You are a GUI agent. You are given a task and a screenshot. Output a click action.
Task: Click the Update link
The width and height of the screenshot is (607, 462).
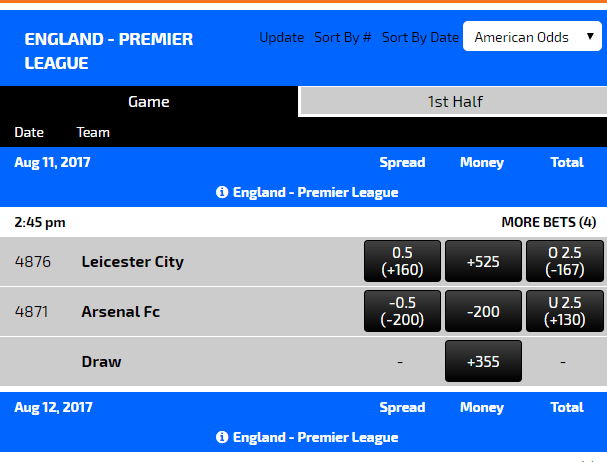pos(281,37)
